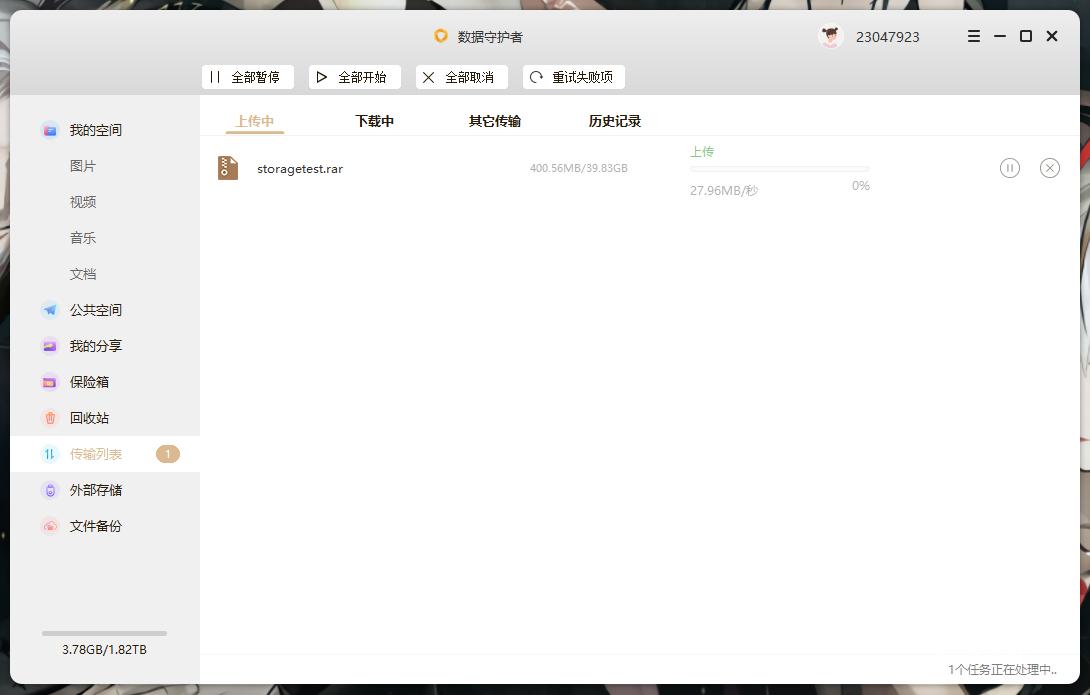Open the hamburger menu at top right
The image size is (1090, 695).
click(972, 36)
